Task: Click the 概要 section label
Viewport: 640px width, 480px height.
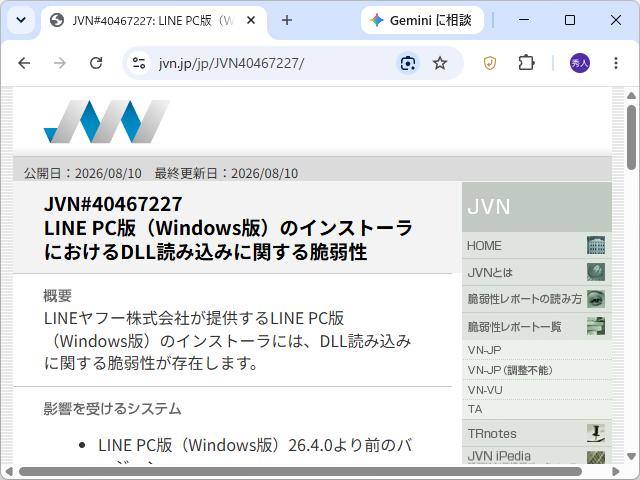Action: [58, 296]
